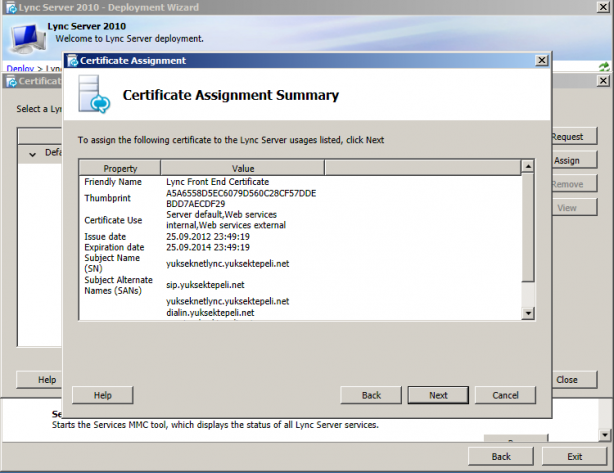The image size is (614, 473).
Task: Click Deploy breadcrumb link in Deployment Wizard
Action: pyautogui.click(x=20, y=69)
